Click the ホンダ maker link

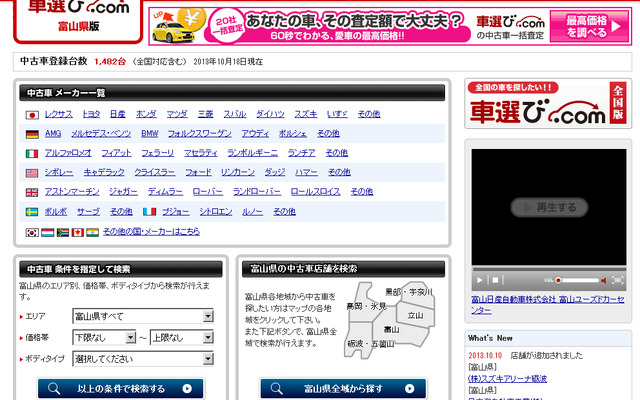click(146, 114)
